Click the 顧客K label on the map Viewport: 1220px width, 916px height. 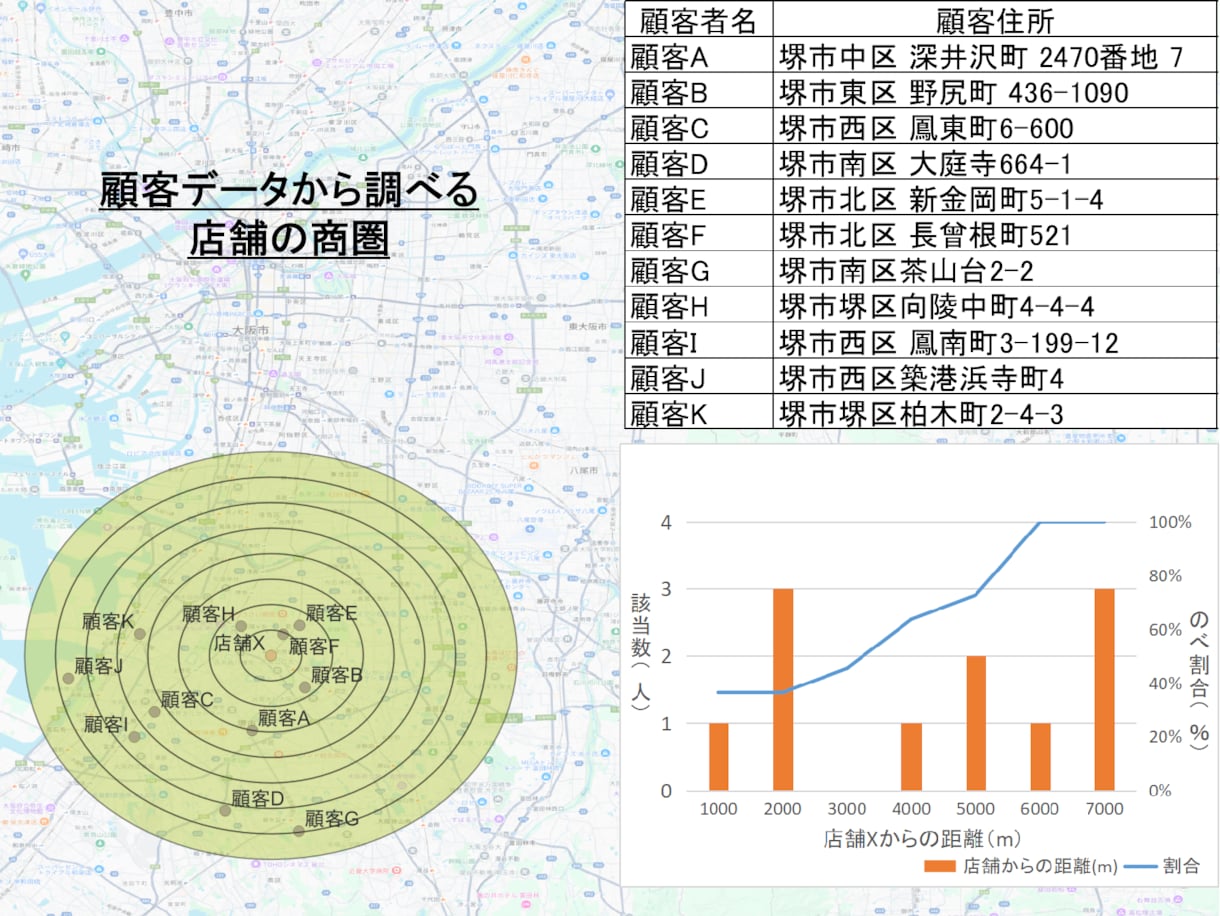[x=108, y=621]
